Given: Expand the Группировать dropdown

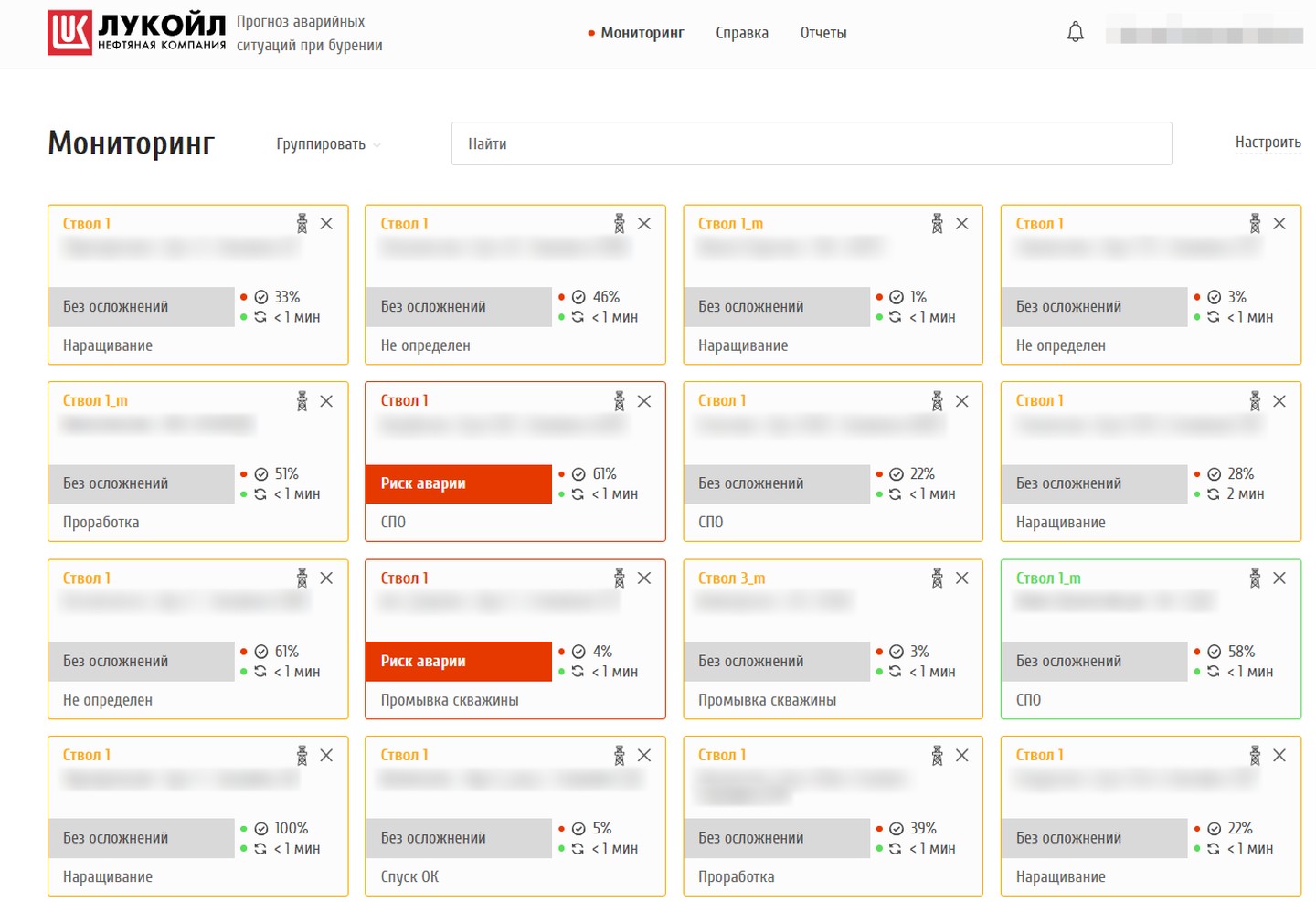Looking at the screenshot, I should (x=329, y=144).
